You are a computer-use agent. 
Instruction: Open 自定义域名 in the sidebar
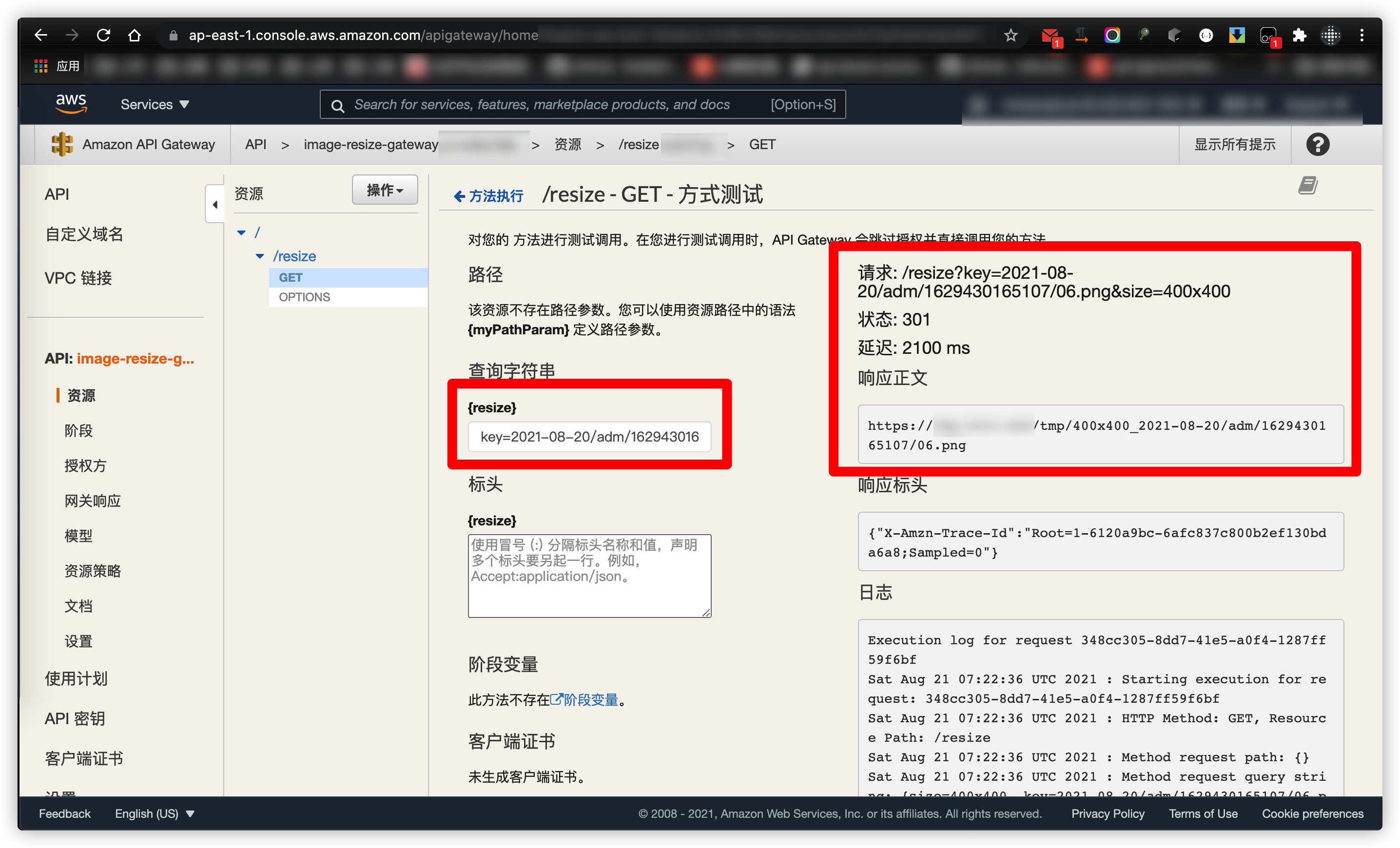pyautogui.click(x=84, y=234)
